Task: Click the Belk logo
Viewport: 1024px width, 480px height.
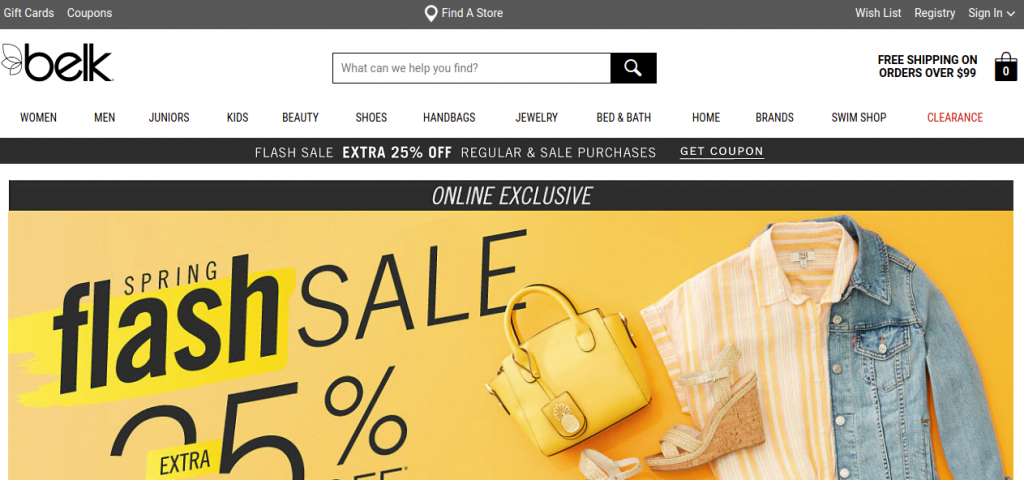Action: 57,63
